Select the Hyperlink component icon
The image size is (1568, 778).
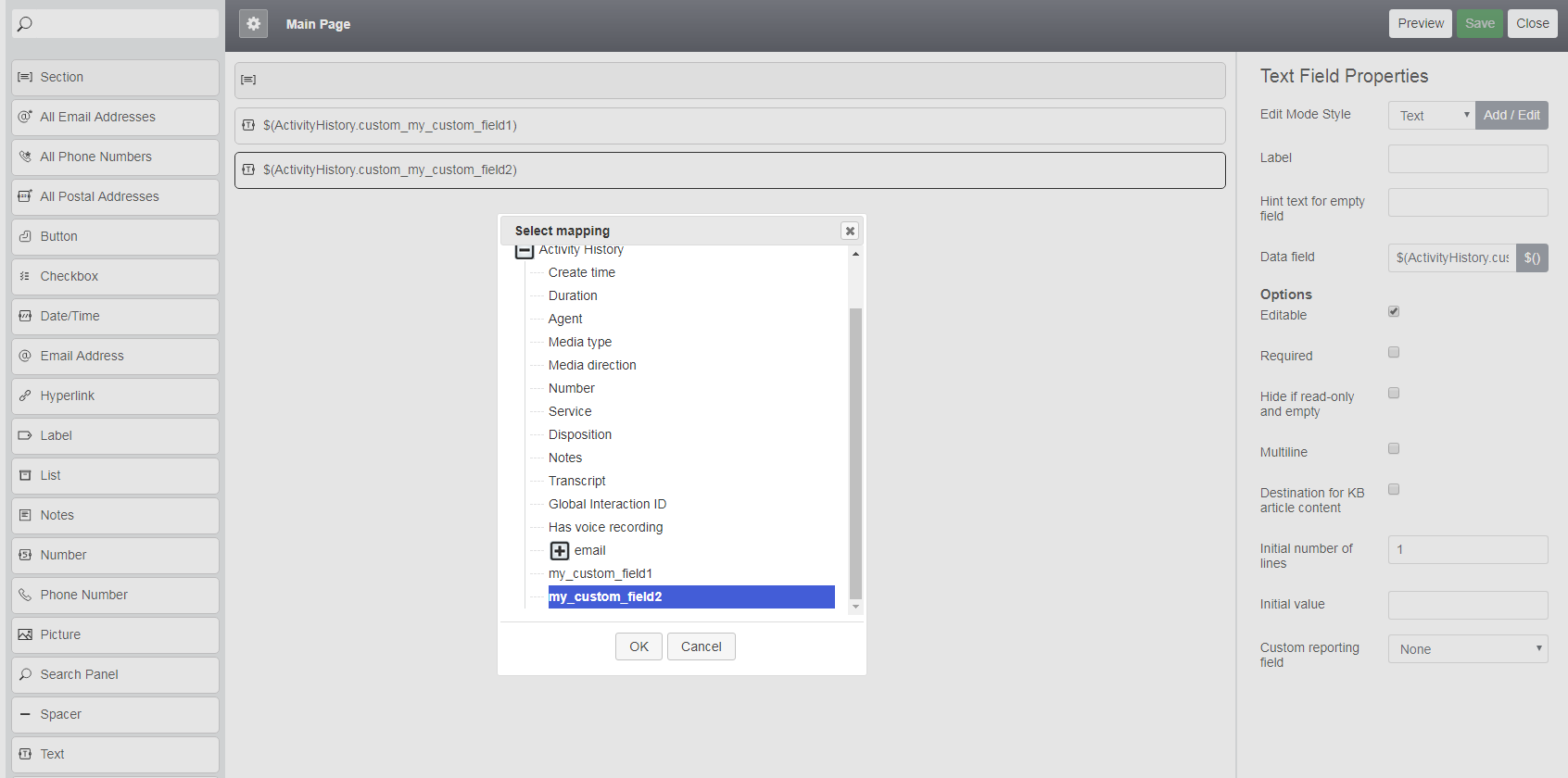tap(25, 395)
